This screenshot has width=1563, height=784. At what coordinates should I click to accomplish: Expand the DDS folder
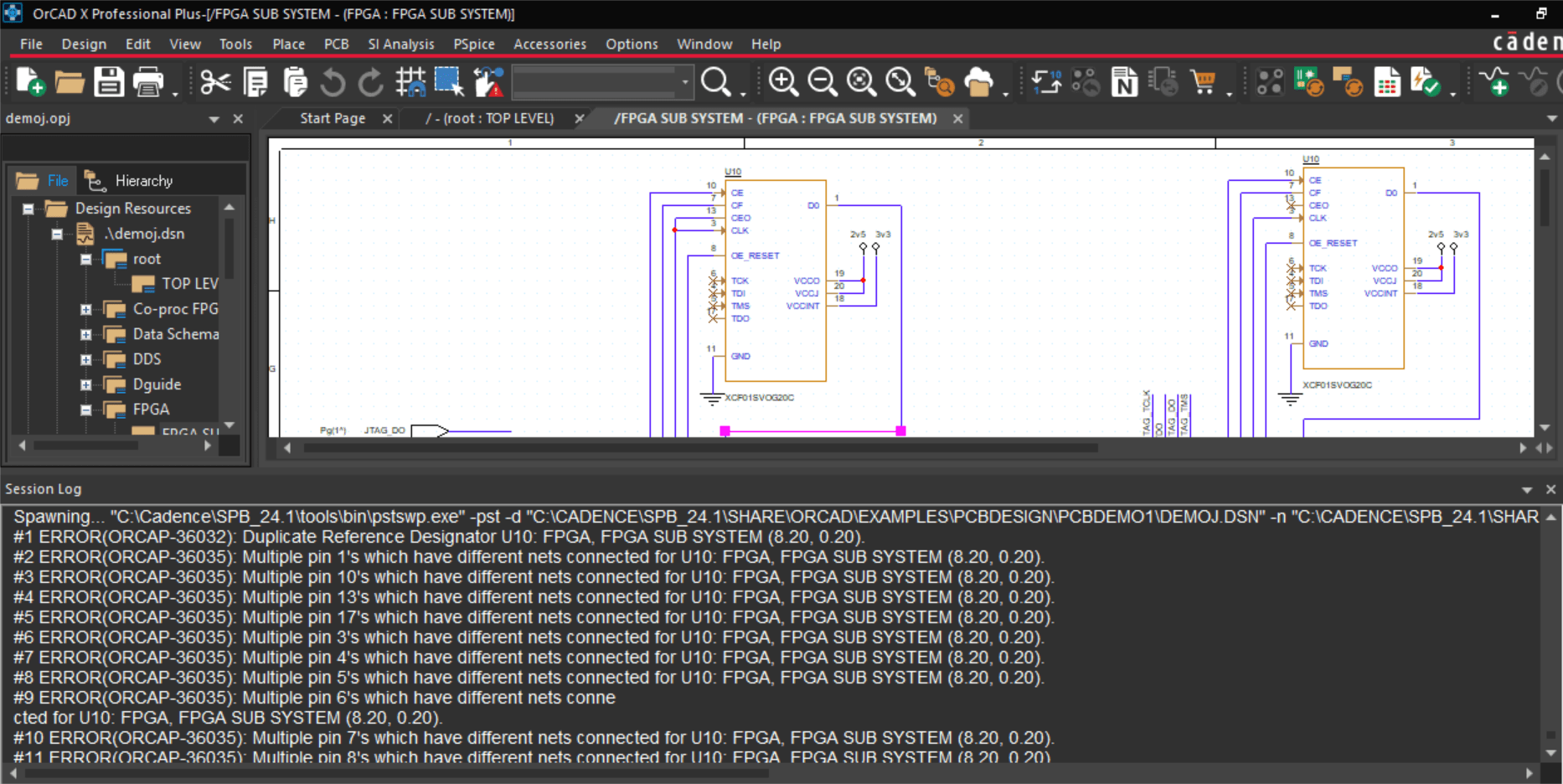[85, 359]
